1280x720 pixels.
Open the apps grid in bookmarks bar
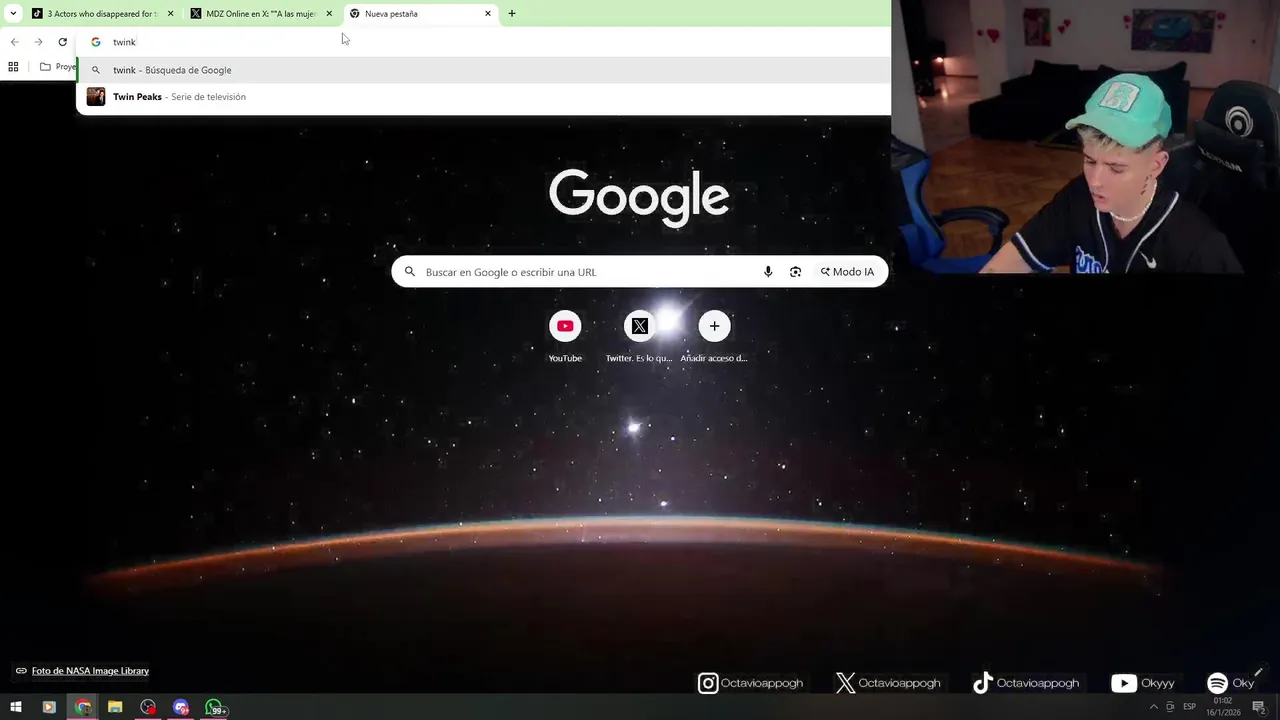[x=13, y=67]
